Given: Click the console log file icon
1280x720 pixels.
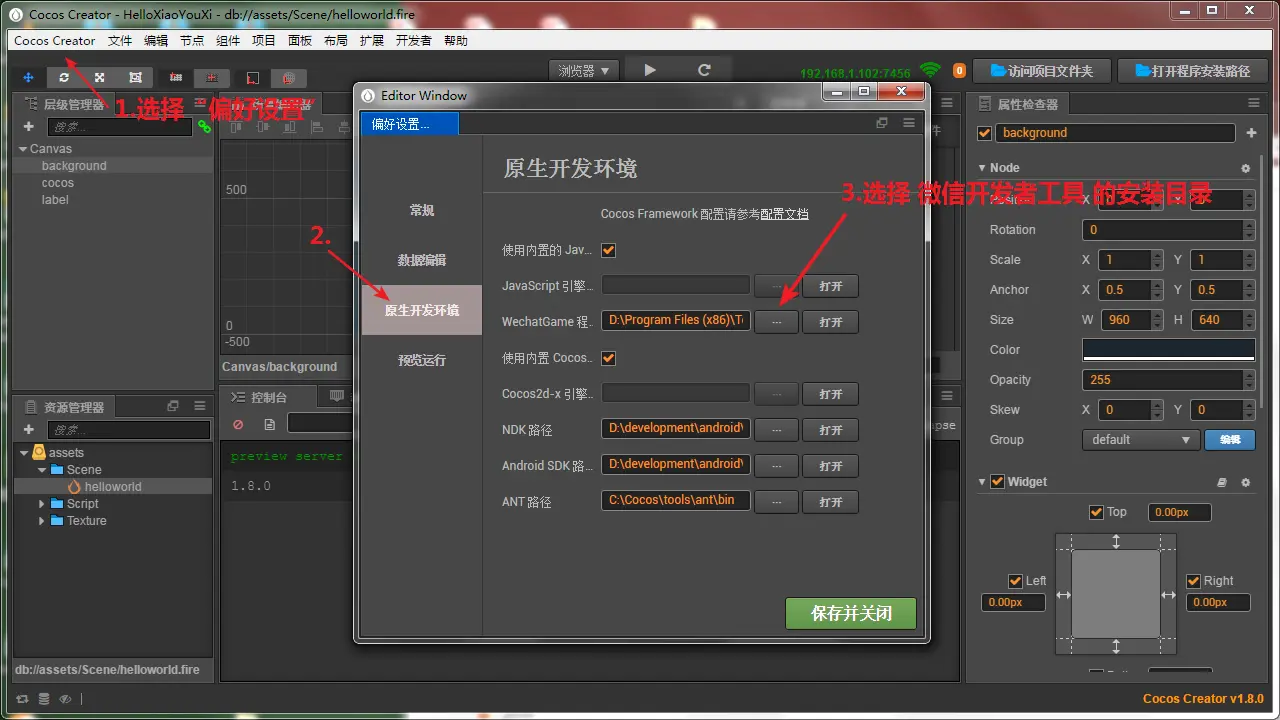Looking at the screenshot, I should (269, 424).
